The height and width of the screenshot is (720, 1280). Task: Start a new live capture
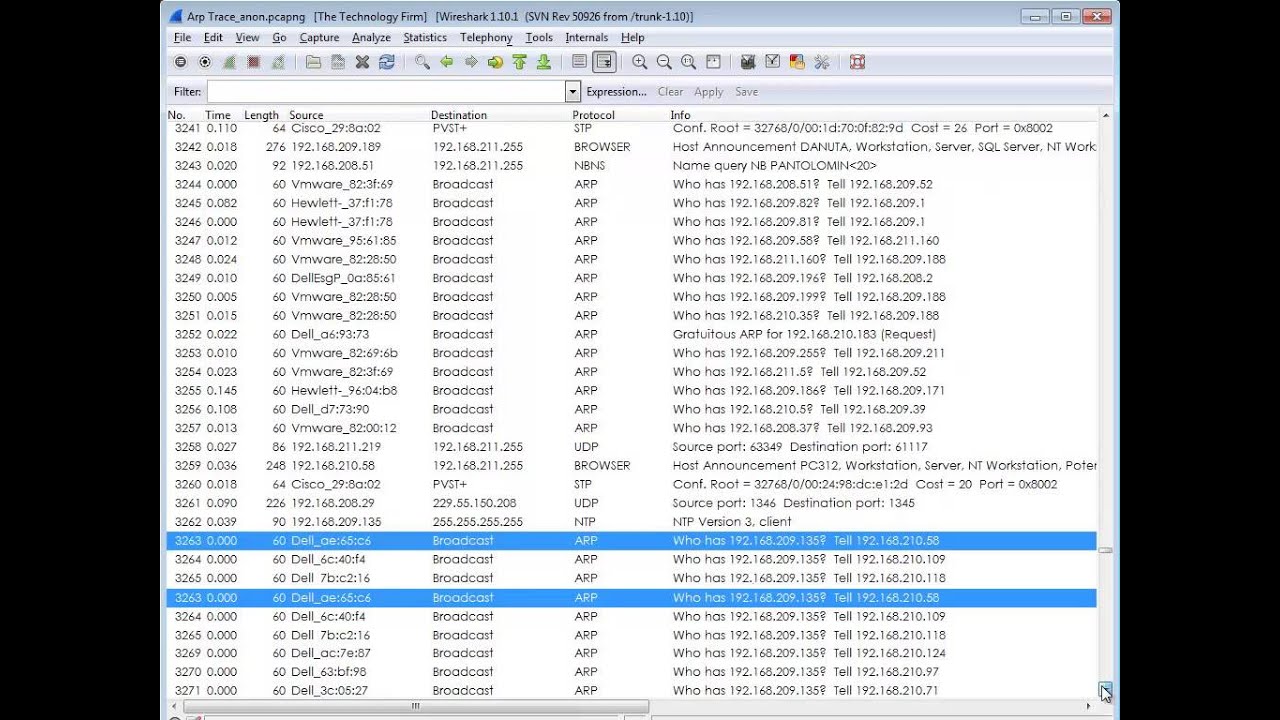[x=229, y=62]
